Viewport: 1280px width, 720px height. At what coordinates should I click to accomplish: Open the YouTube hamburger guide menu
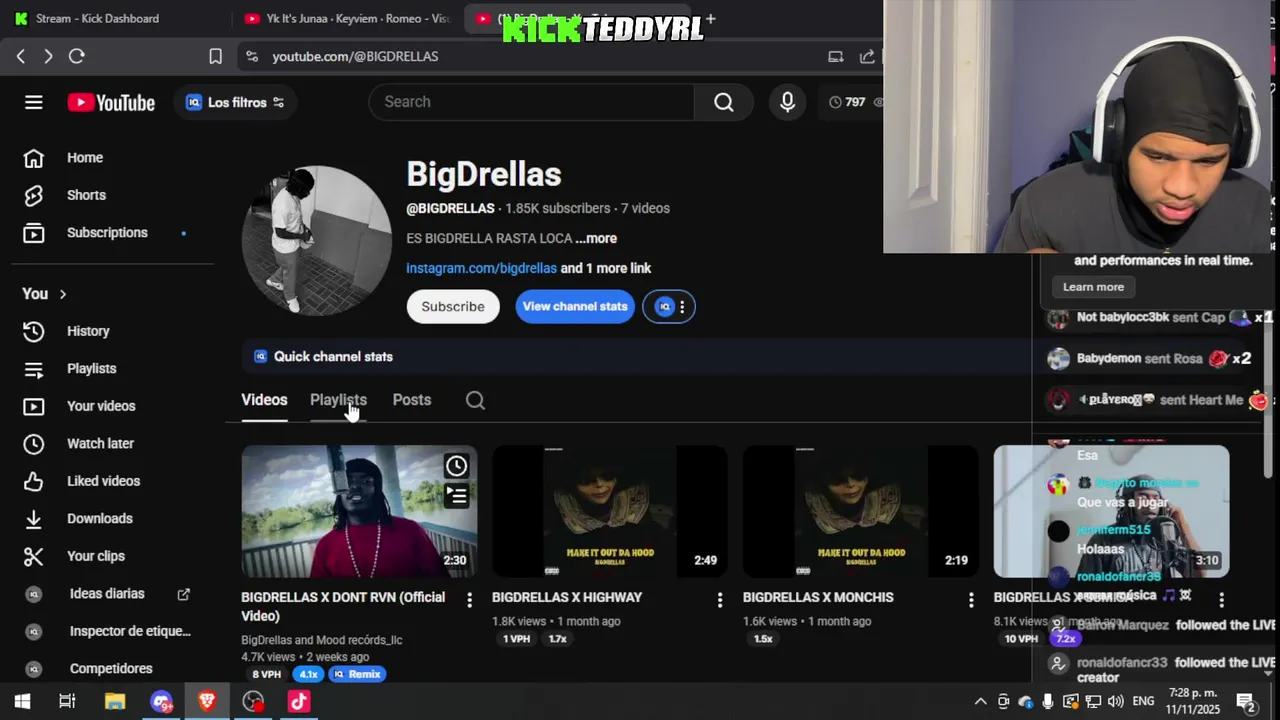pos(34,102)
